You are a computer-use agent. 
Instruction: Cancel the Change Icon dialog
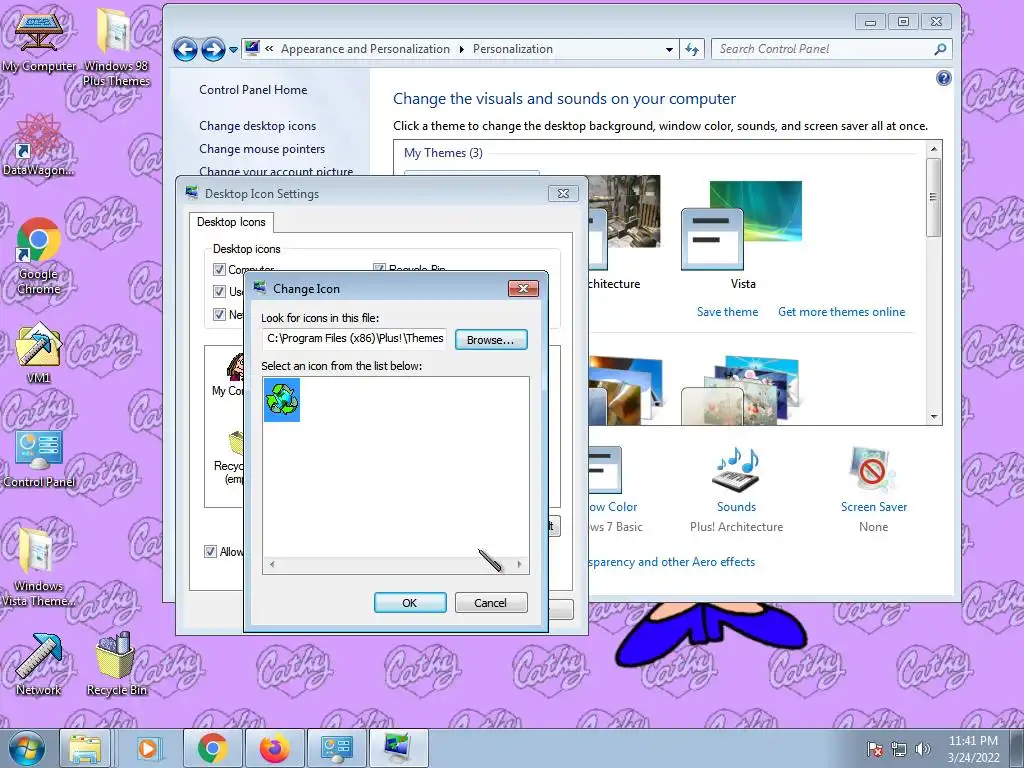(490, 602)
